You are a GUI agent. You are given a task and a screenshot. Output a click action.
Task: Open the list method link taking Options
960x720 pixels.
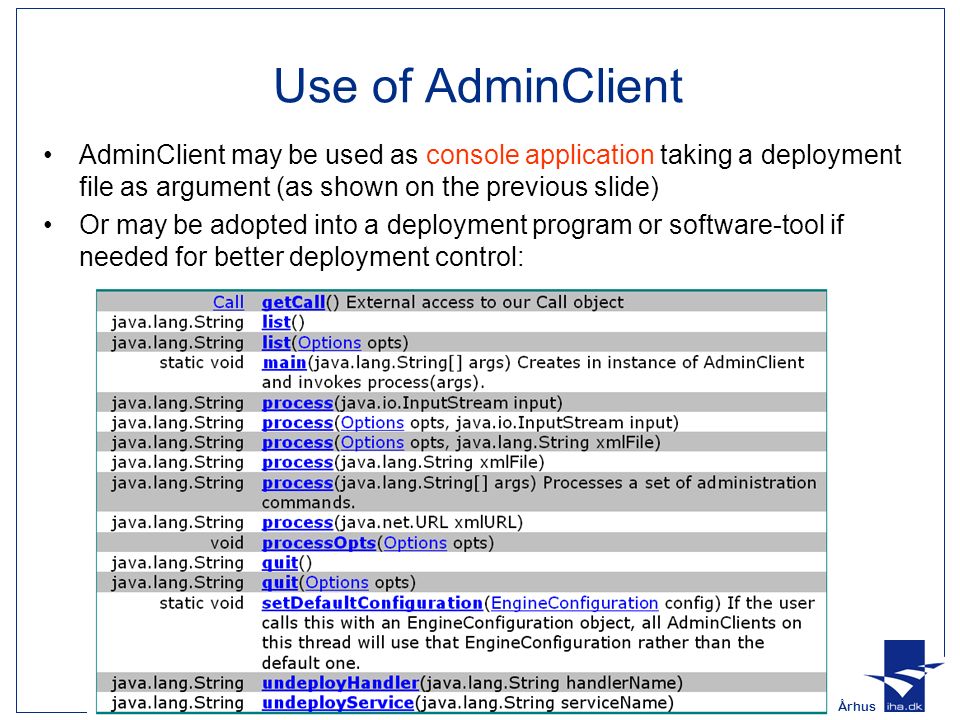click(x=276, y=342)
